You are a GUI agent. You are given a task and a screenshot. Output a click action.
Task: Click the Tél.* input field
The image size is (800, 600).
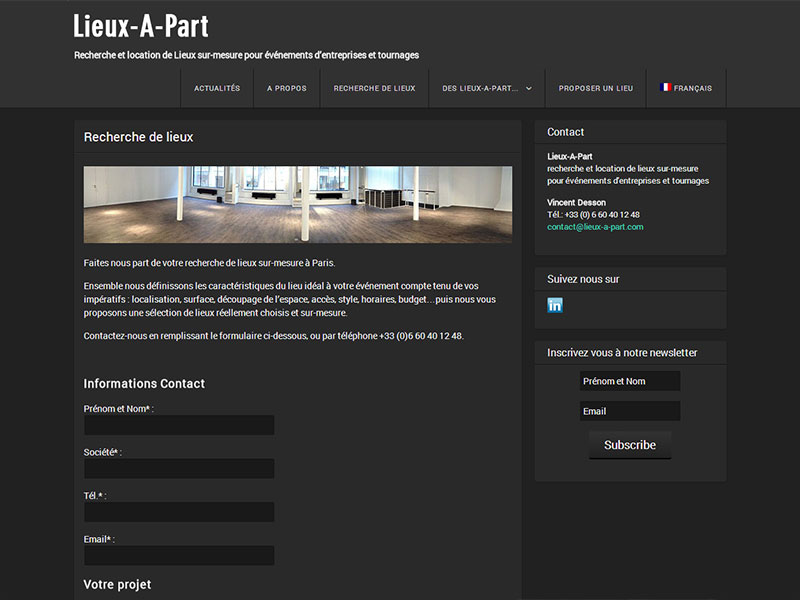(179, 512)
